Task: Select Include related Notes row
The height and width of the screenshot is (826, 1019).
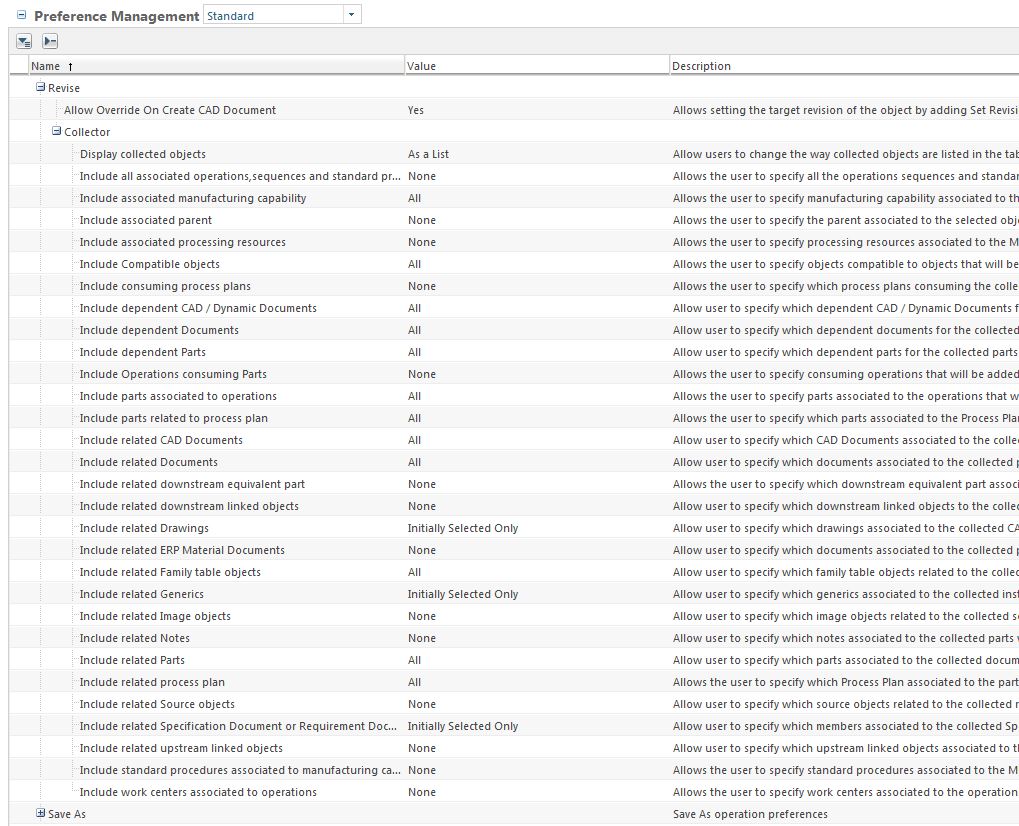Action: [135, 639]
